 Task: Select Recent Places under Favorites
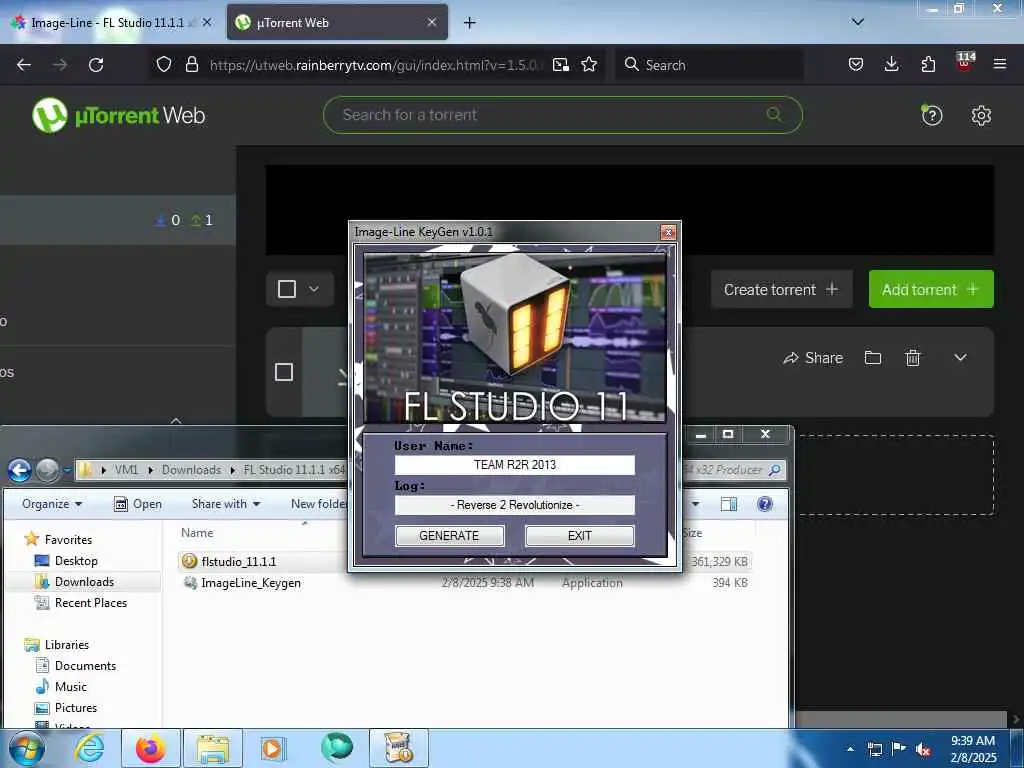[x=91, y=602]
